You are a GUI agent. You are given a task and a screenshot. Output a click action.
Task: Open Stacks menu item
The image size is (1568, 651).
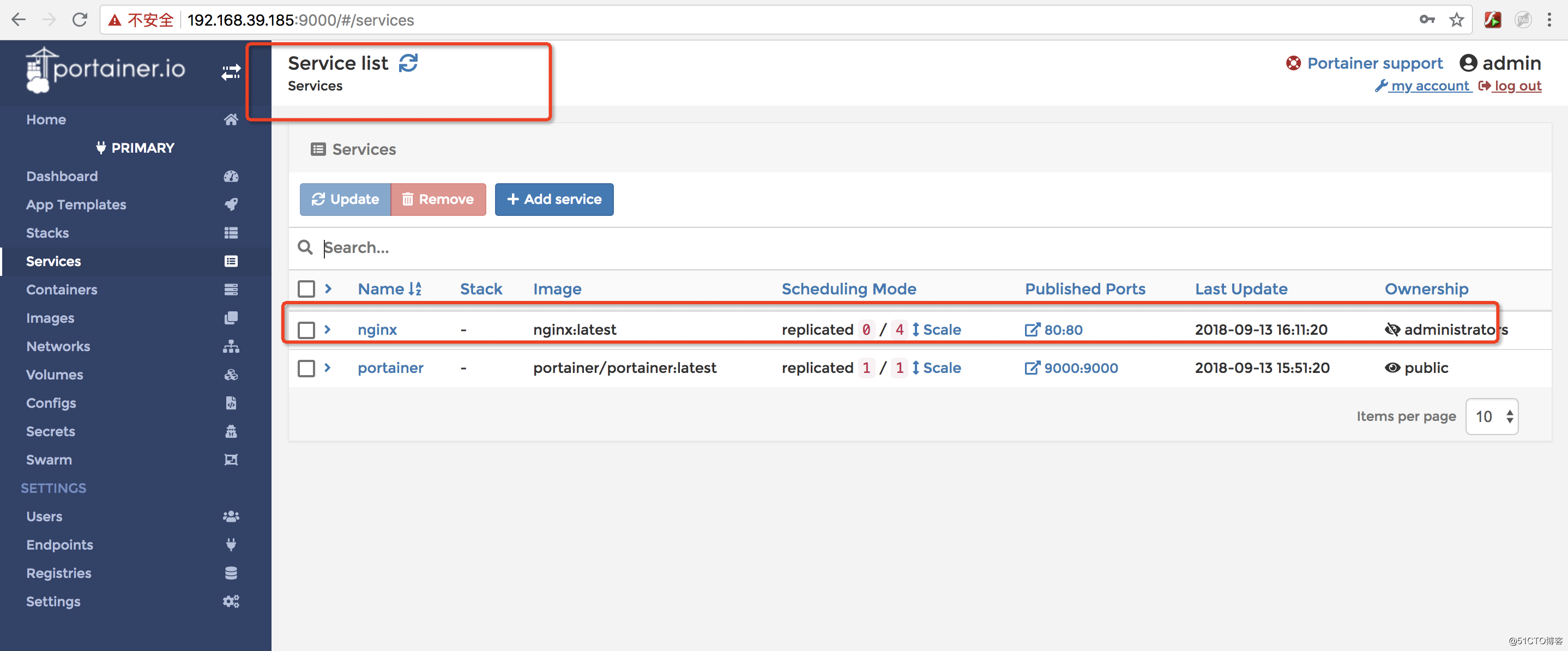47,233
